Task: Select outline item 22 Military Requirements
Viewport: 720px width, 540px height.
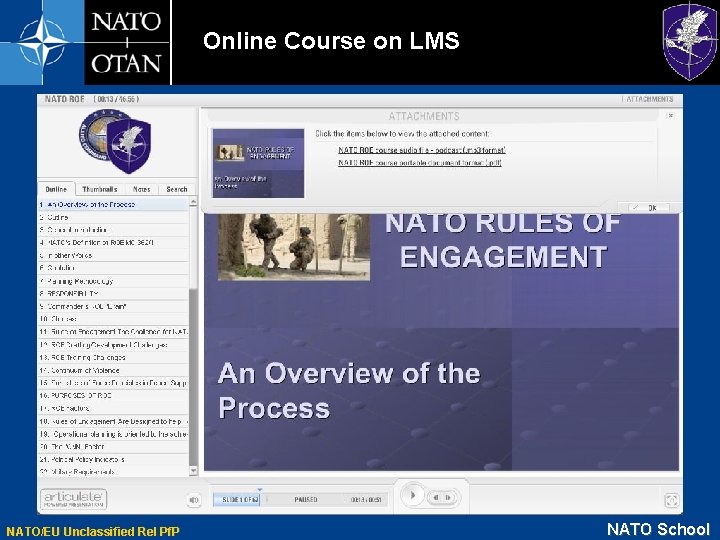Action: click(113, 472)
